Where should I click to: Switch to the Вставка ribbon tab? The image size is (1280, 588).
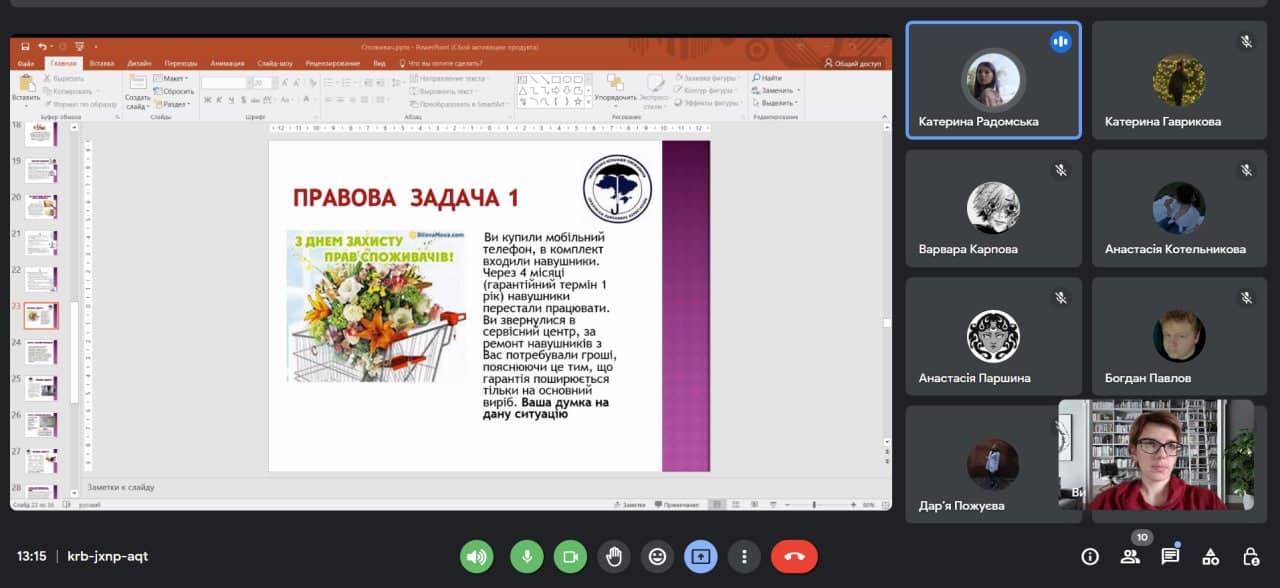coord(101,63)
